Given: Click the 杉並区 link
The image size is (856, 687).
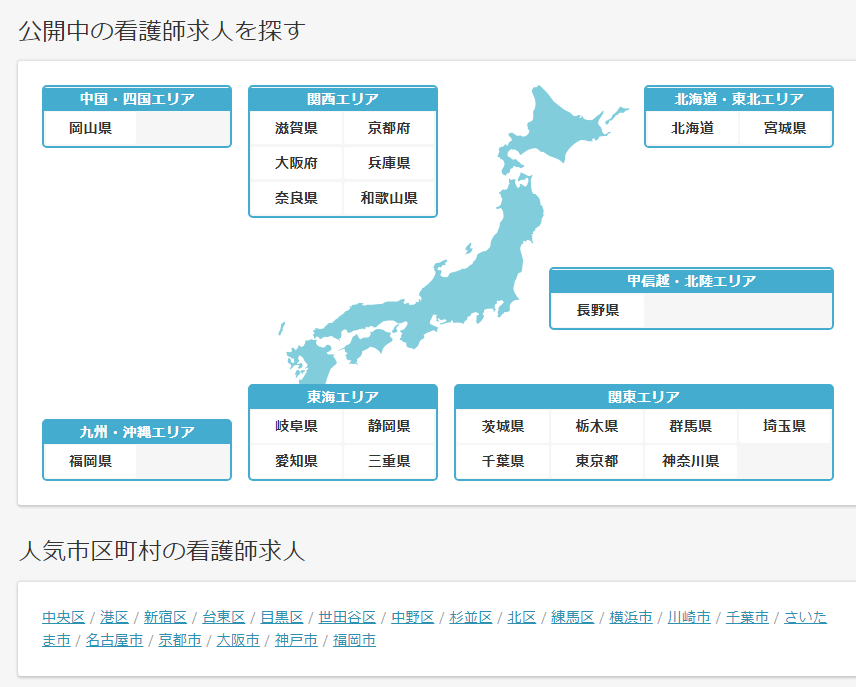Looking at the screenshot, I should click(x=471, y=617).
